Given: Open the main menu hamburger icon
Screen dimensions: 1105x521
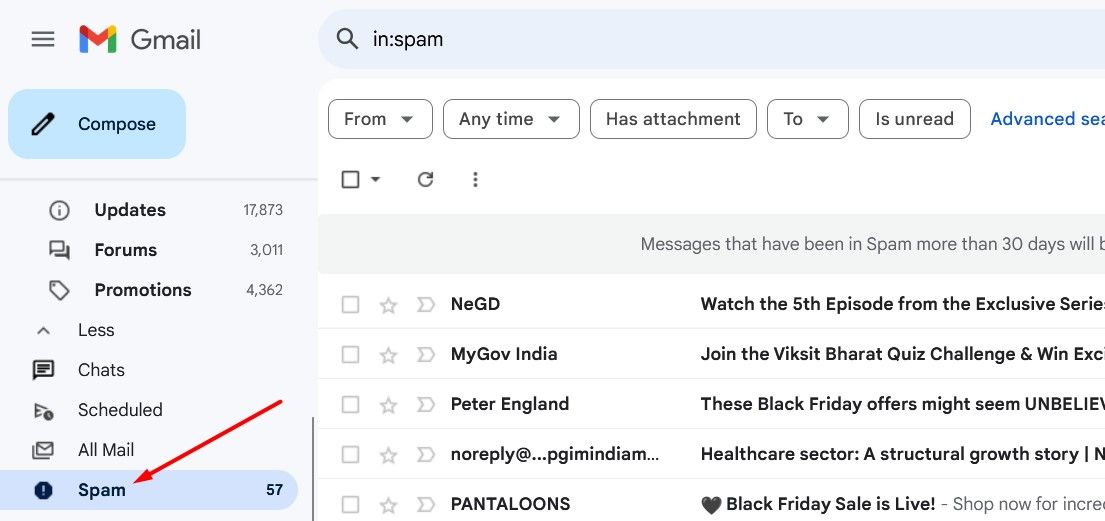Looking at the screenshot, I should [43, 40].
